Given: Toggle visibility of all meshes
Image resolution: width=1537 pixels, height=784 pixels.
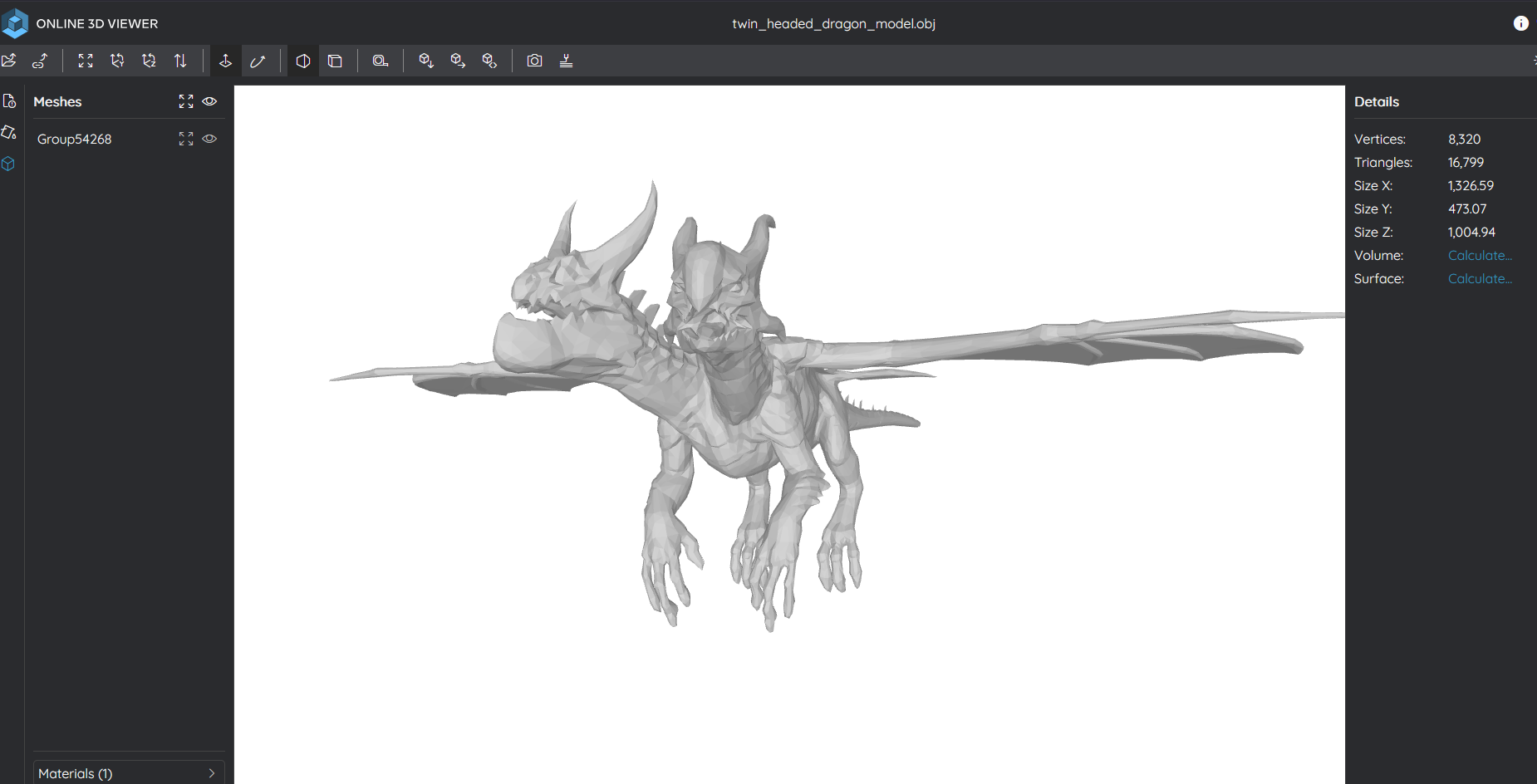Looking at the screenshot, I should pyautogui.click(x=210, y=101).
